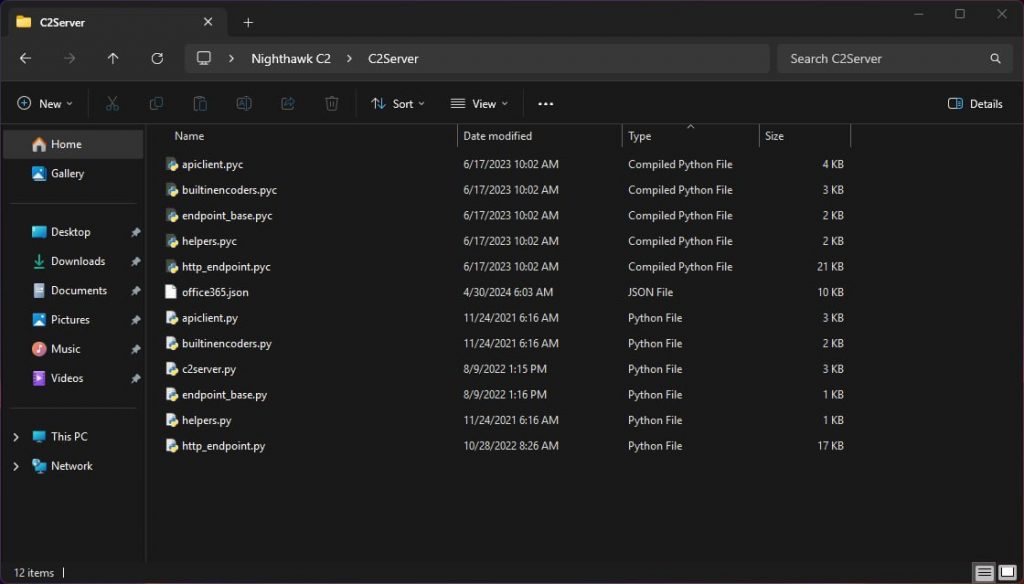Refresh the current folder view

(157, 59)
